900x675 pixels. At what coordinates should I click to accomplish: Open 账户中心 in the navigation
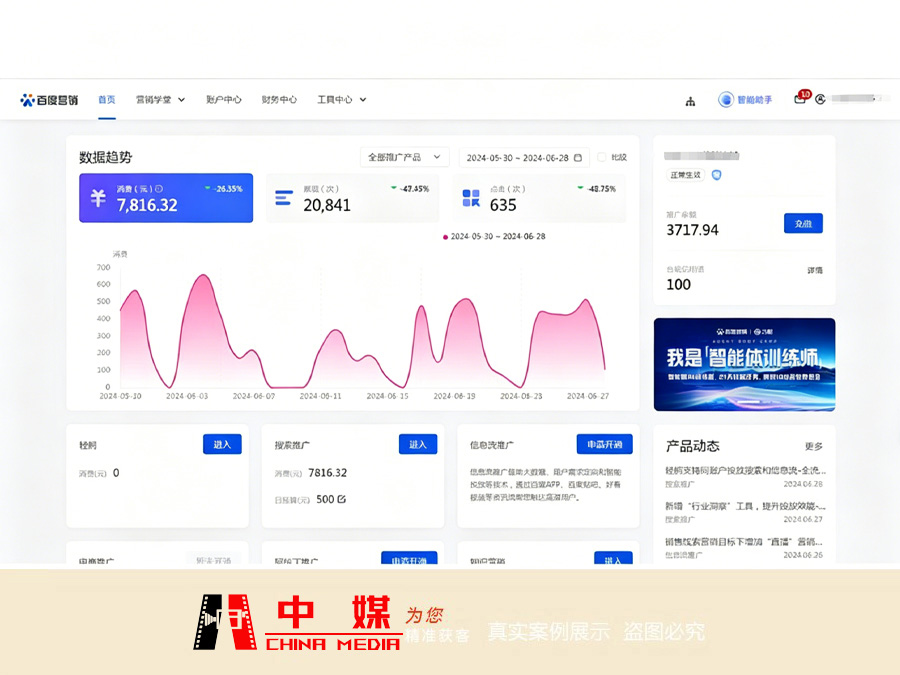pos(224,100)
